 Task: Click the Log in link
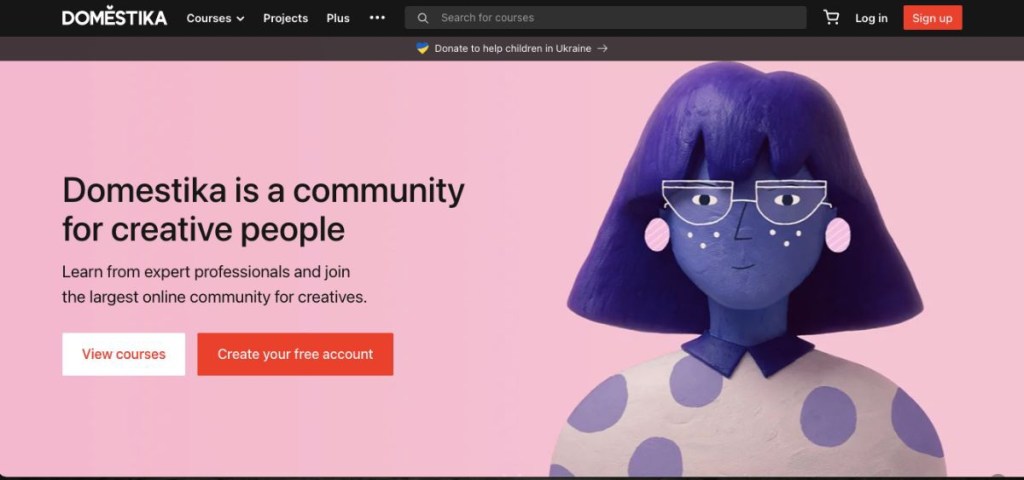[871, 18]
